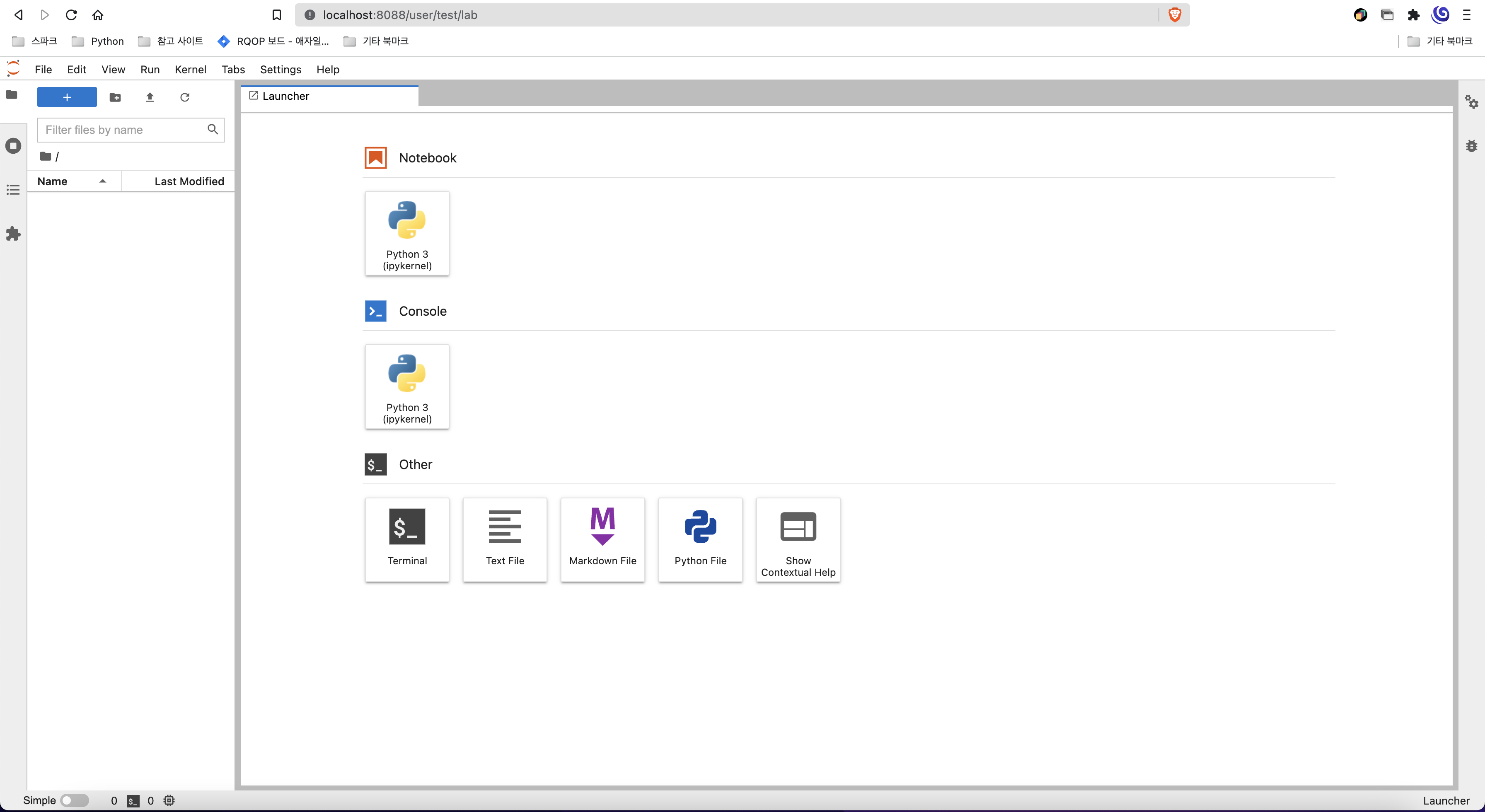Toggle Simple interface mode switch
The height and width of the screenshot is (812, 1485).
[x=74, y=800]
